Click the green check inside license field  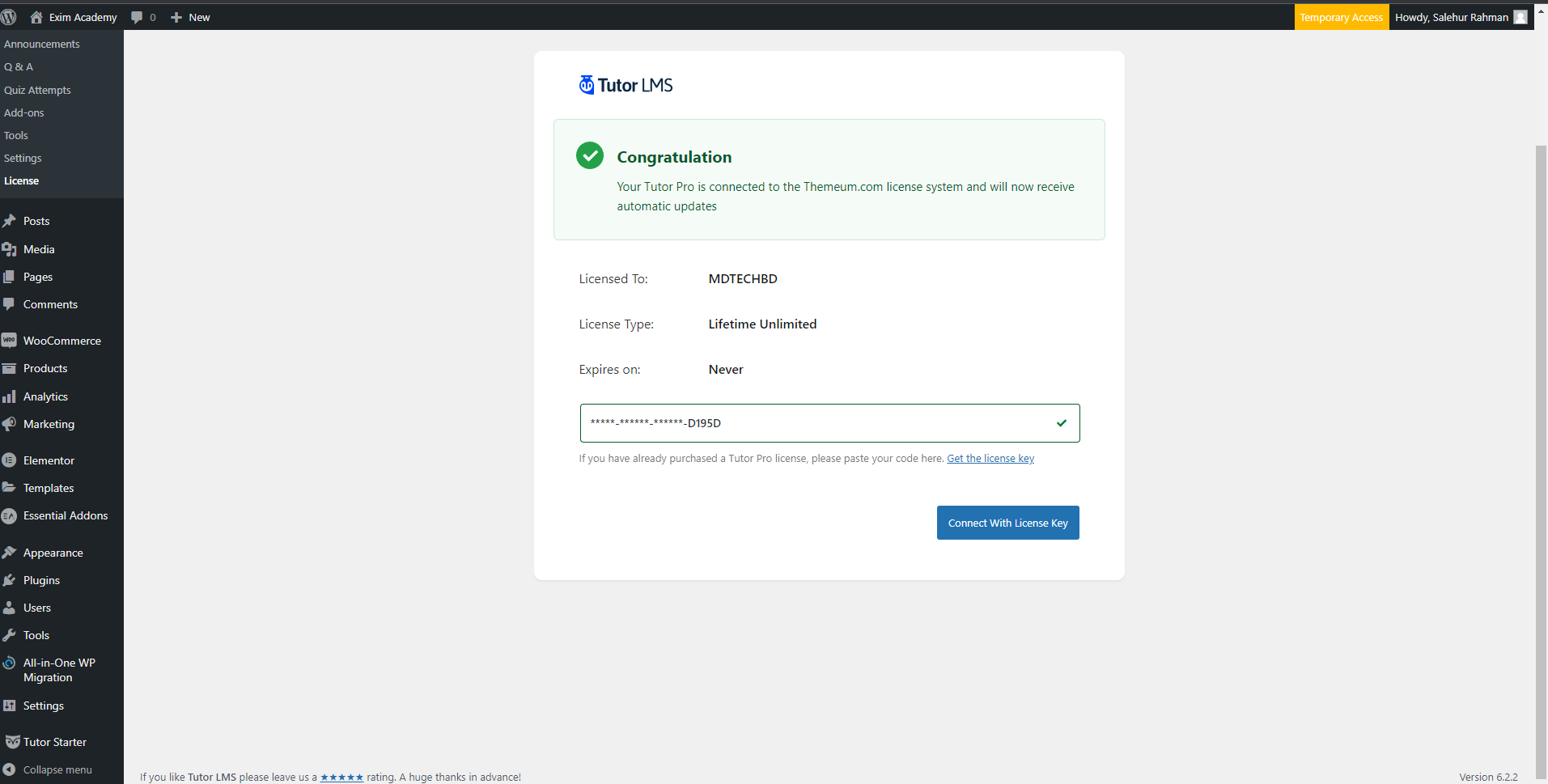pyautogui.click(x=1062, y=423)
